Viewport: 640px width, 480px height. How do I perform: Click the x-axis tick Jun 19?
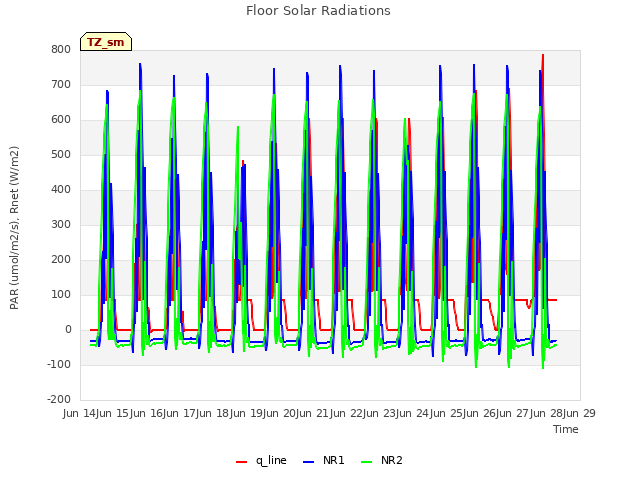click(248, 413)
